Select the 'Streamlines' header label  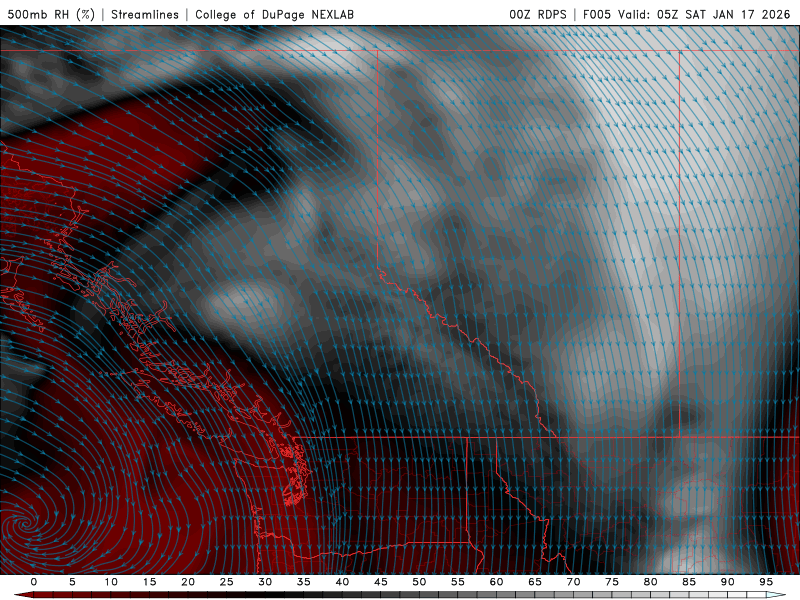(145, 14)
